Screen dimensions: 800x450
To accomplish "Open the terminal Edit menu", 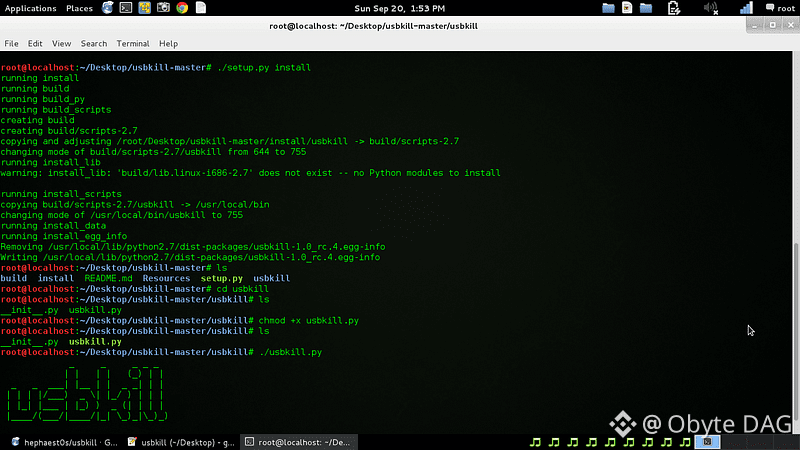I will click(x=35, y=43).
